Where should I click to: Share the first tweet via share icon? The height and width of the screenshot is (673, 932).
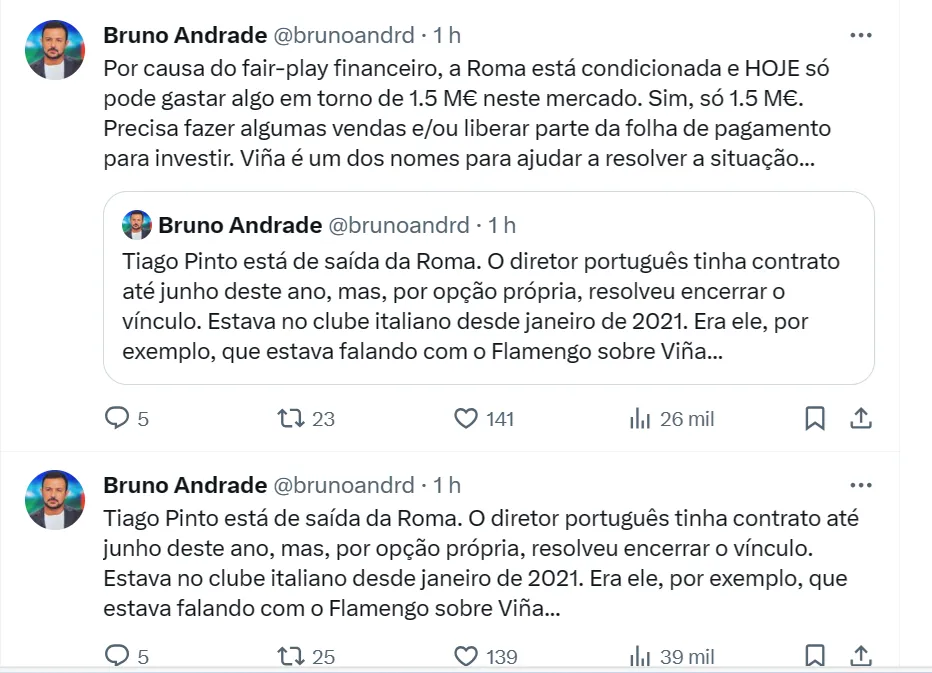[x=861, y=419]
